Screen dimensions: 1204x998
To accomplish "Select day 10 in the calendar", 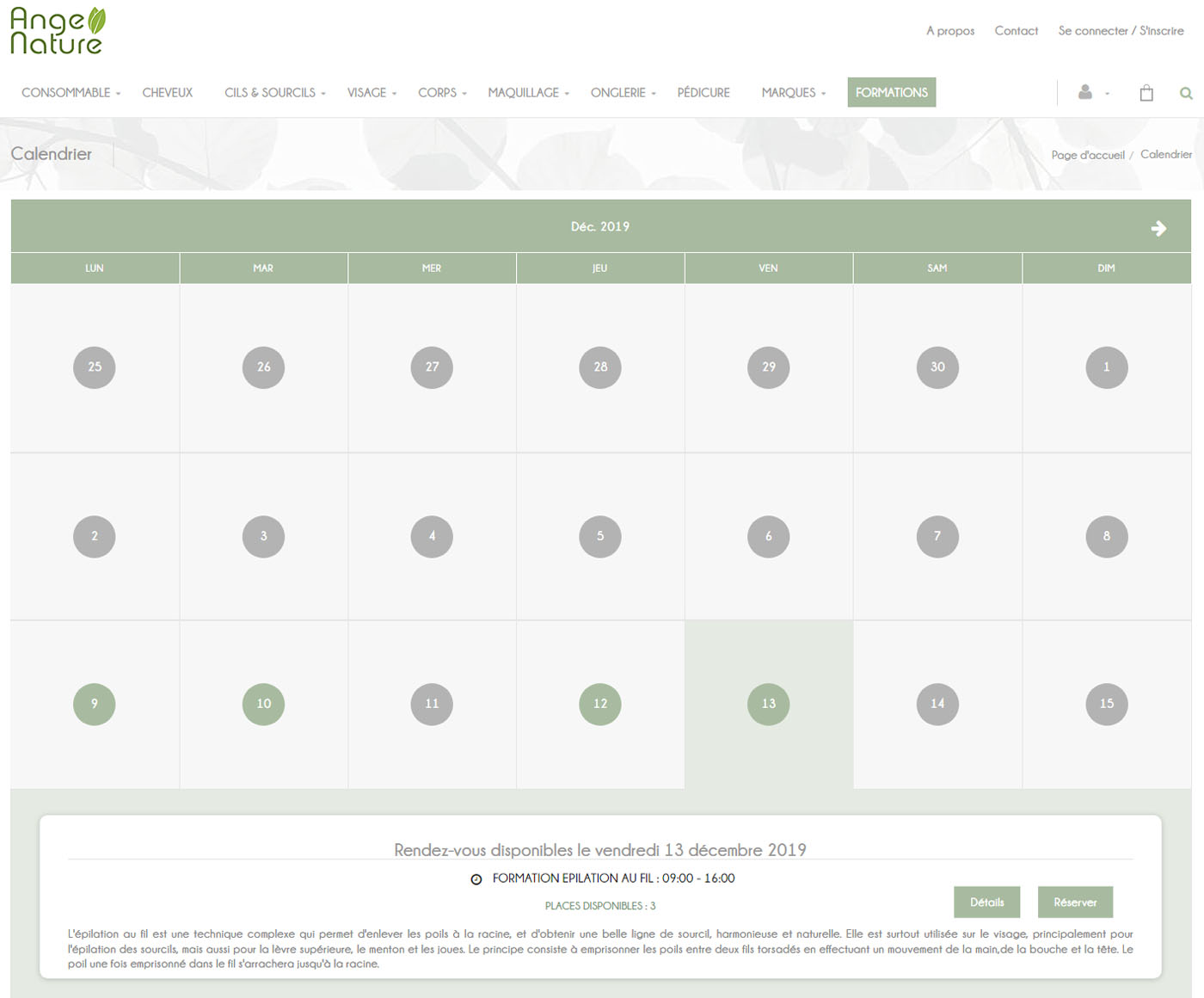I will [263, 704].
